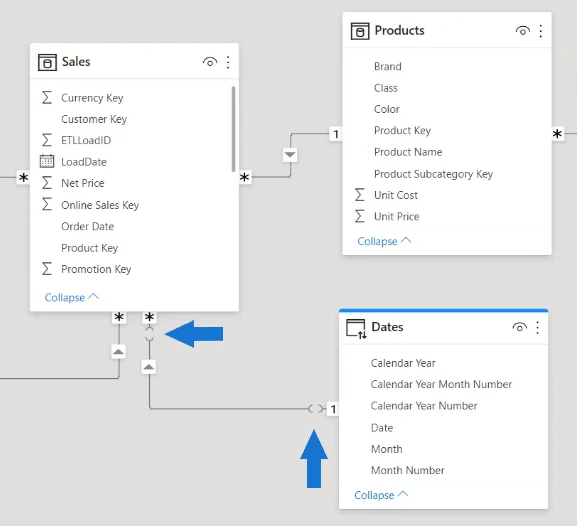The image size is (577, 526).
Task: Click the Sales table field list scrollbar
Action: tap(233, 129)
